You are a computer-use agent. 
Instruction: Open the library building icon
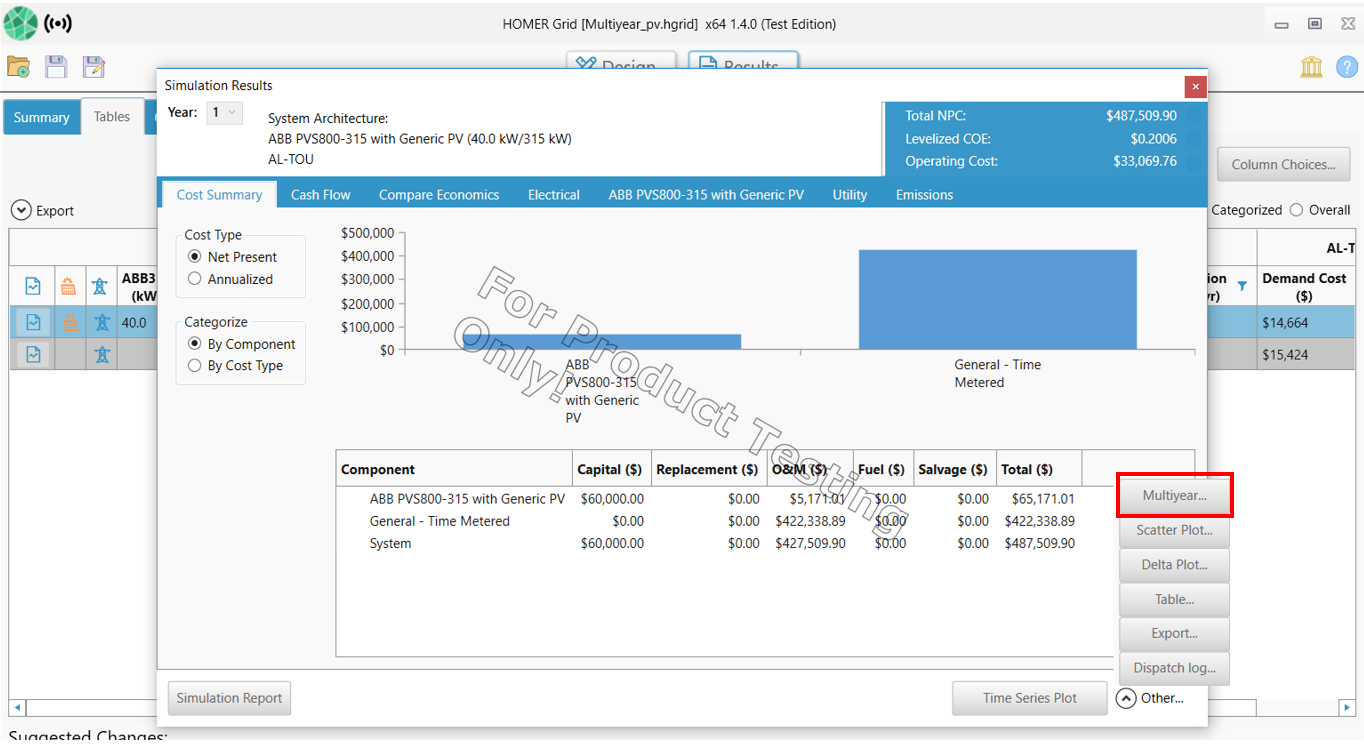click(1311, 67)
